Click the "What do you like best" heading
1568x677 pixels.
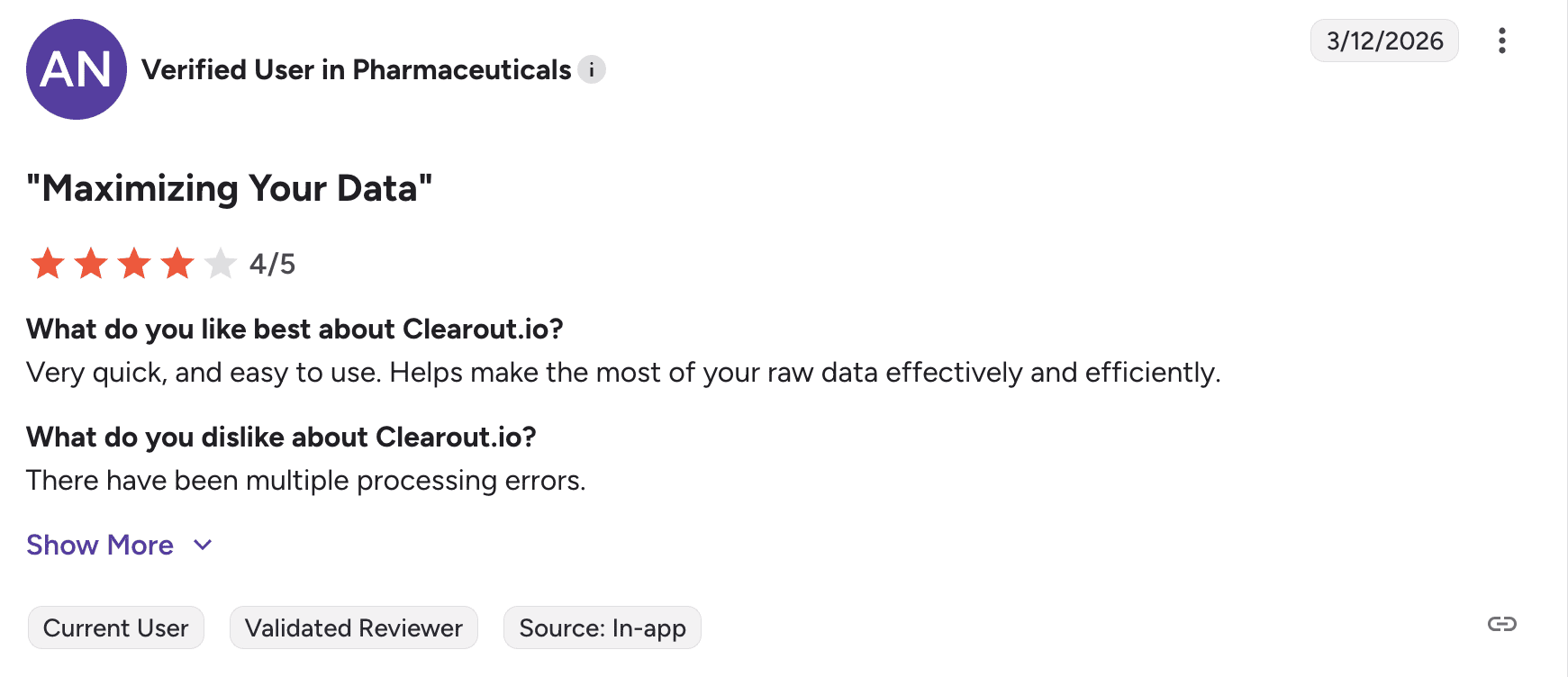point(295,329)
